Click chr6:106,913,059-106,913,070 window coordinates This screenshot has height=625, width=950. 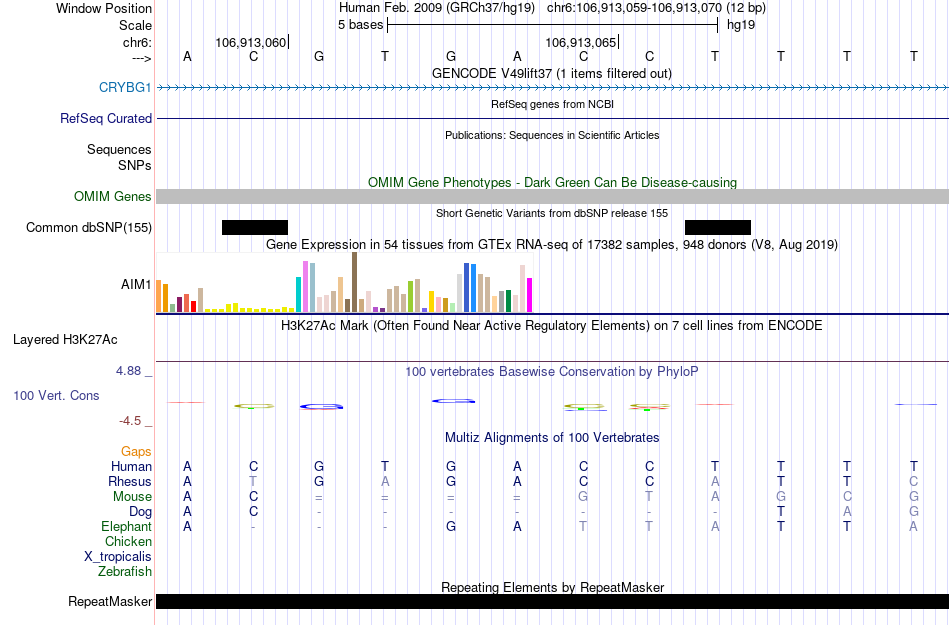coord(634,8)
